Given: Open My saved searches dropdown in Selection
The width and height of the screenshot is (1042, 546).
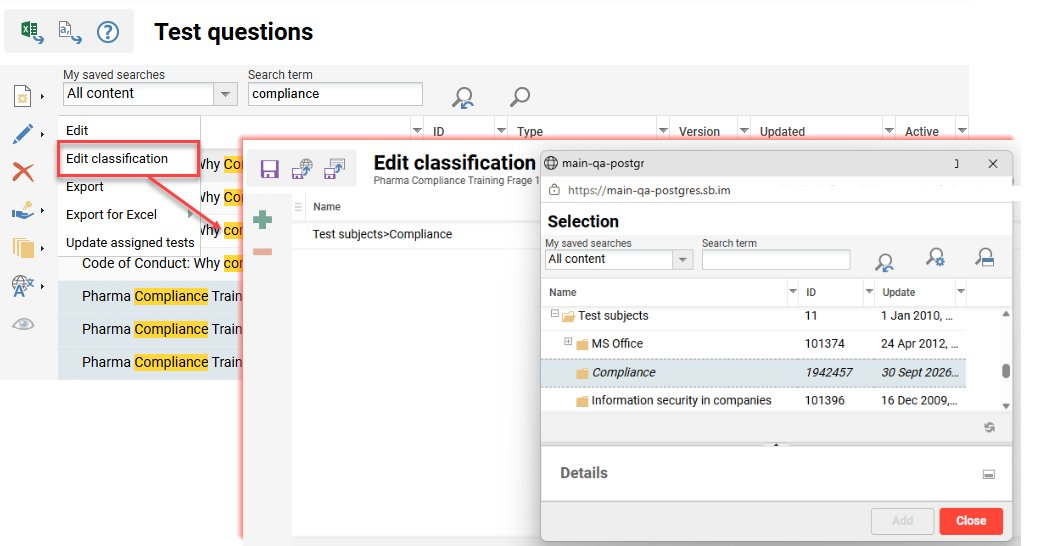Looking at the screenshot, I should 682,260.
